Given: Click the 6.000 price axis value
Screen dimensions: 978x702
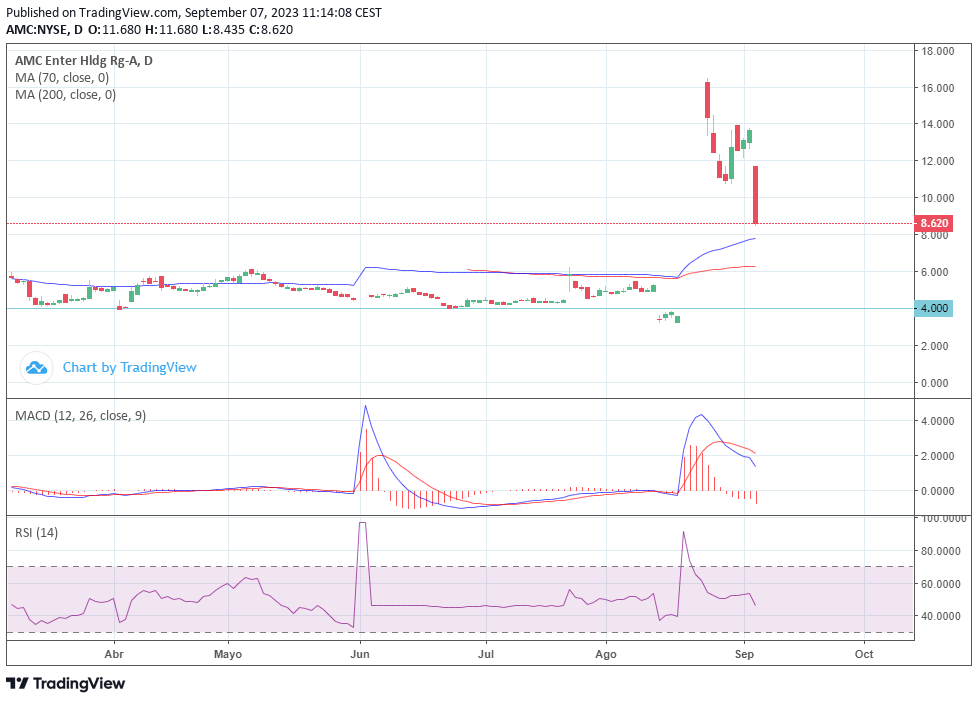Looking at the screenshot, I should pyautogui.click(x=935, y=272).
